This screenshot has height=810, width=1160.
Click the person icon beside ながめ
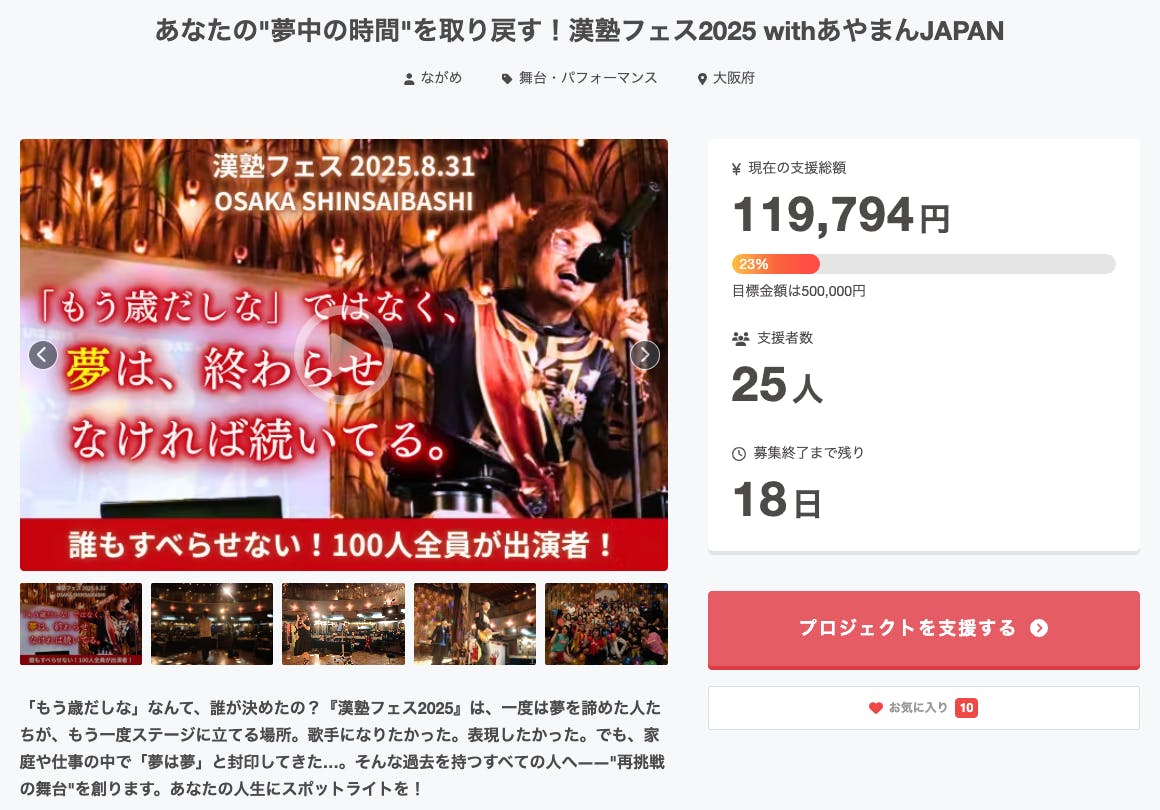point(408,78)
